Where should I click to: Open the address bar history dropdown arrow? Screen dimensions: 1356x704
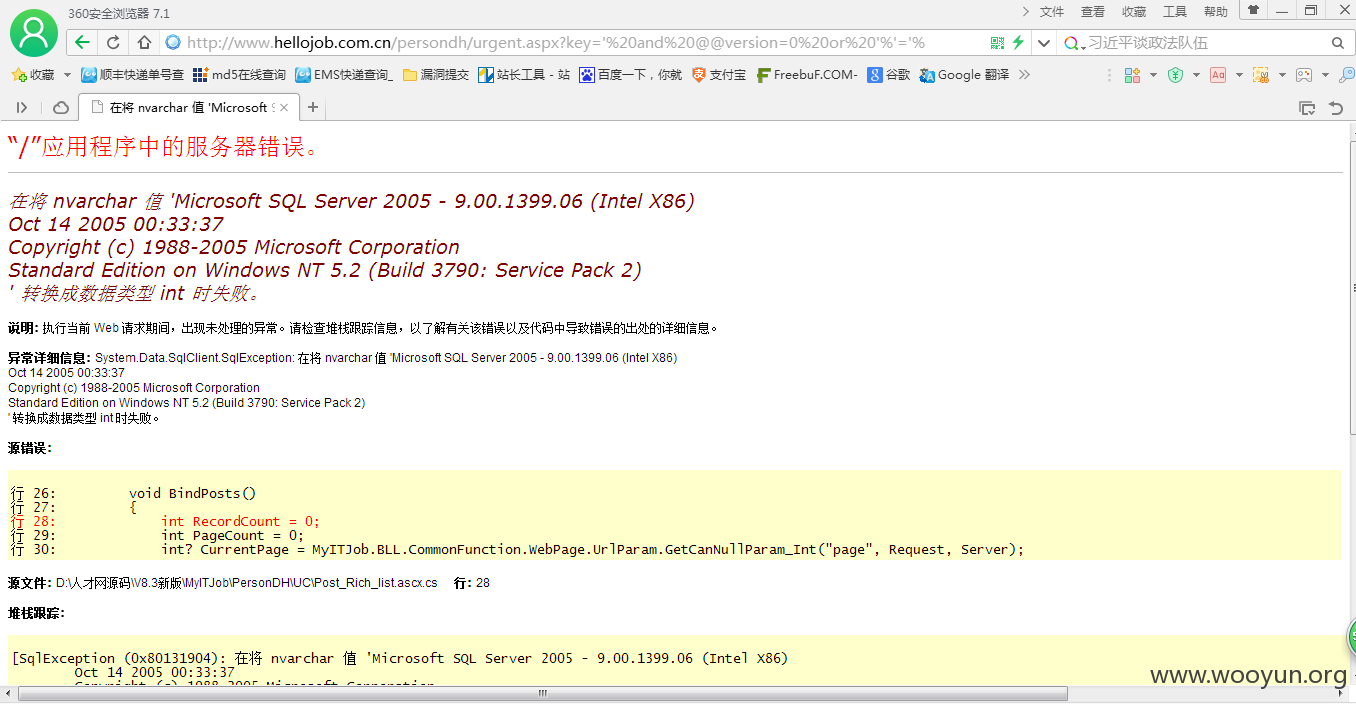[x=1044, y=43]
